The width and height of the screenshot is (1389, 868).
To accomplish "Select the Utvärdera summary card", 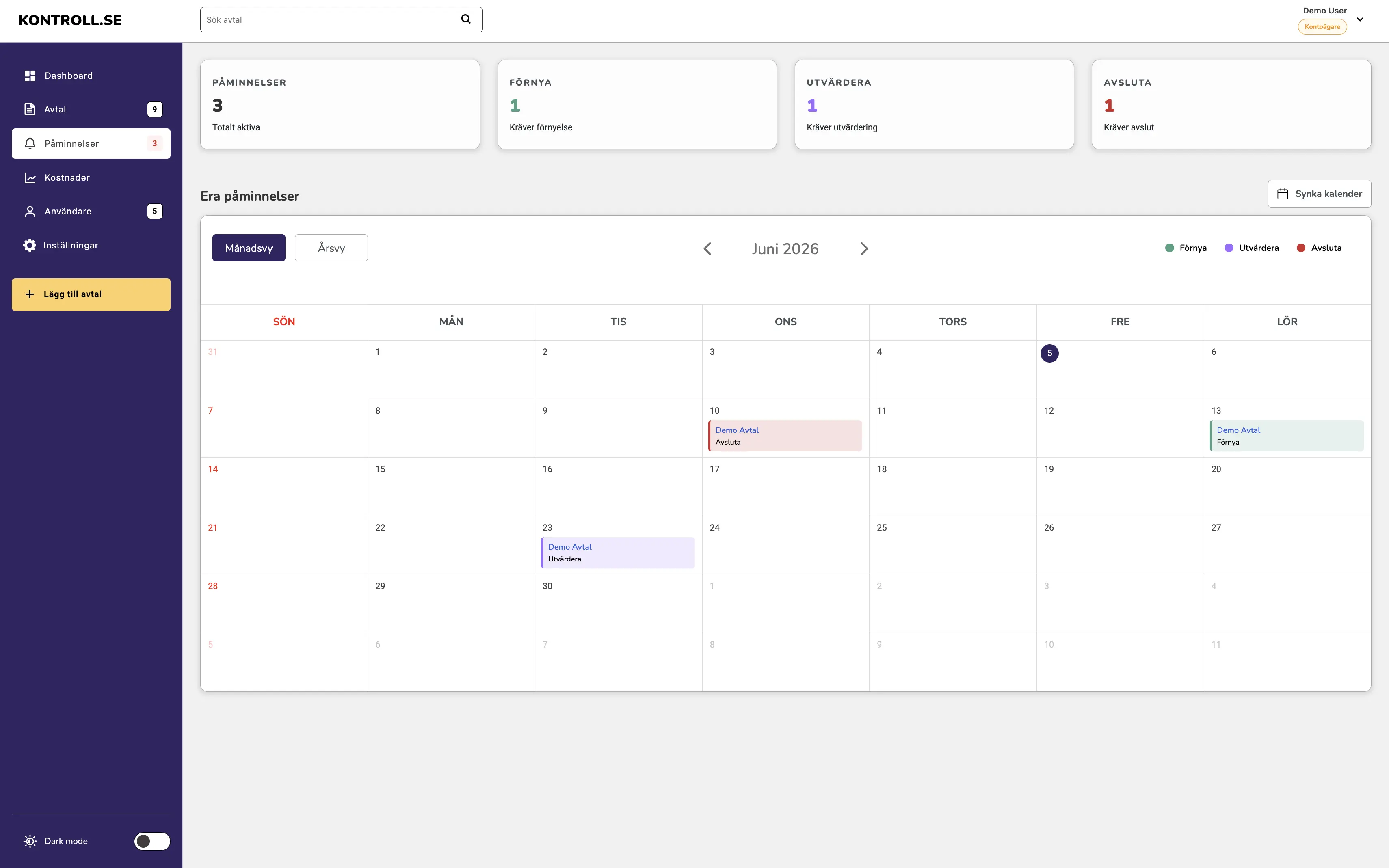I will pyautogui.click(x=934, y=104).
